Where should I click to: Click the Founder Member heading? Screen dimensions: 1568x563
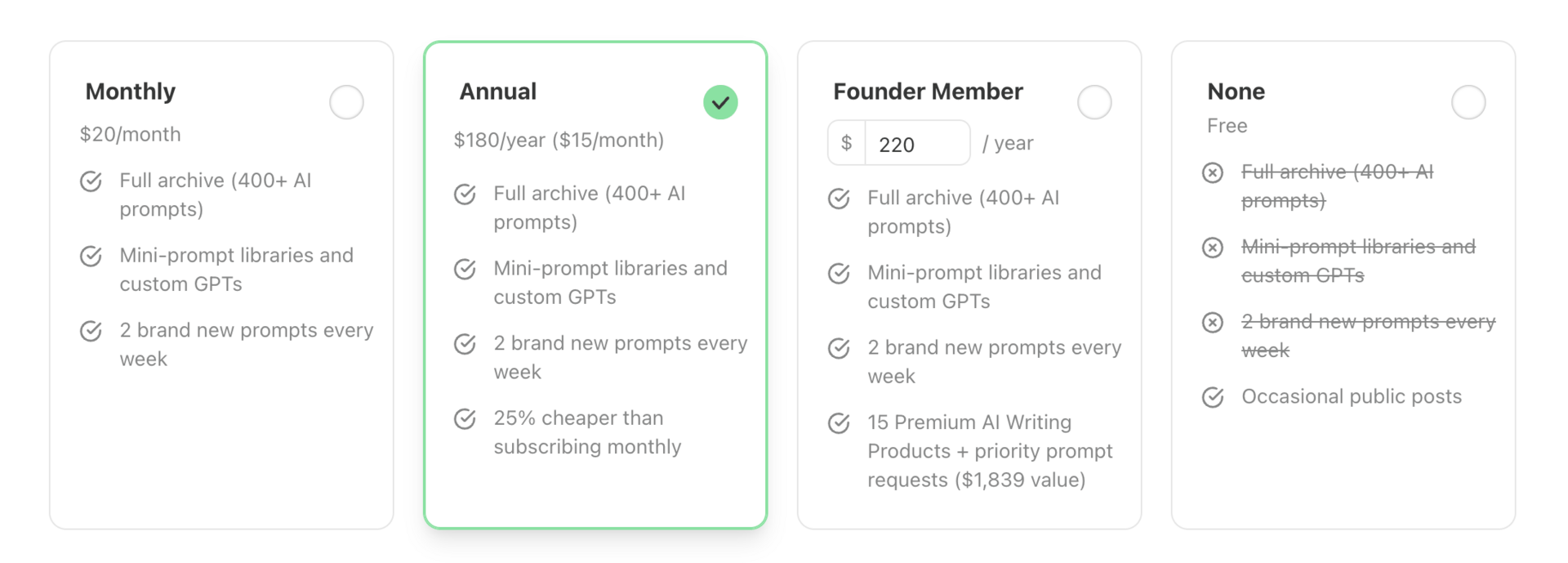(928, 92)
